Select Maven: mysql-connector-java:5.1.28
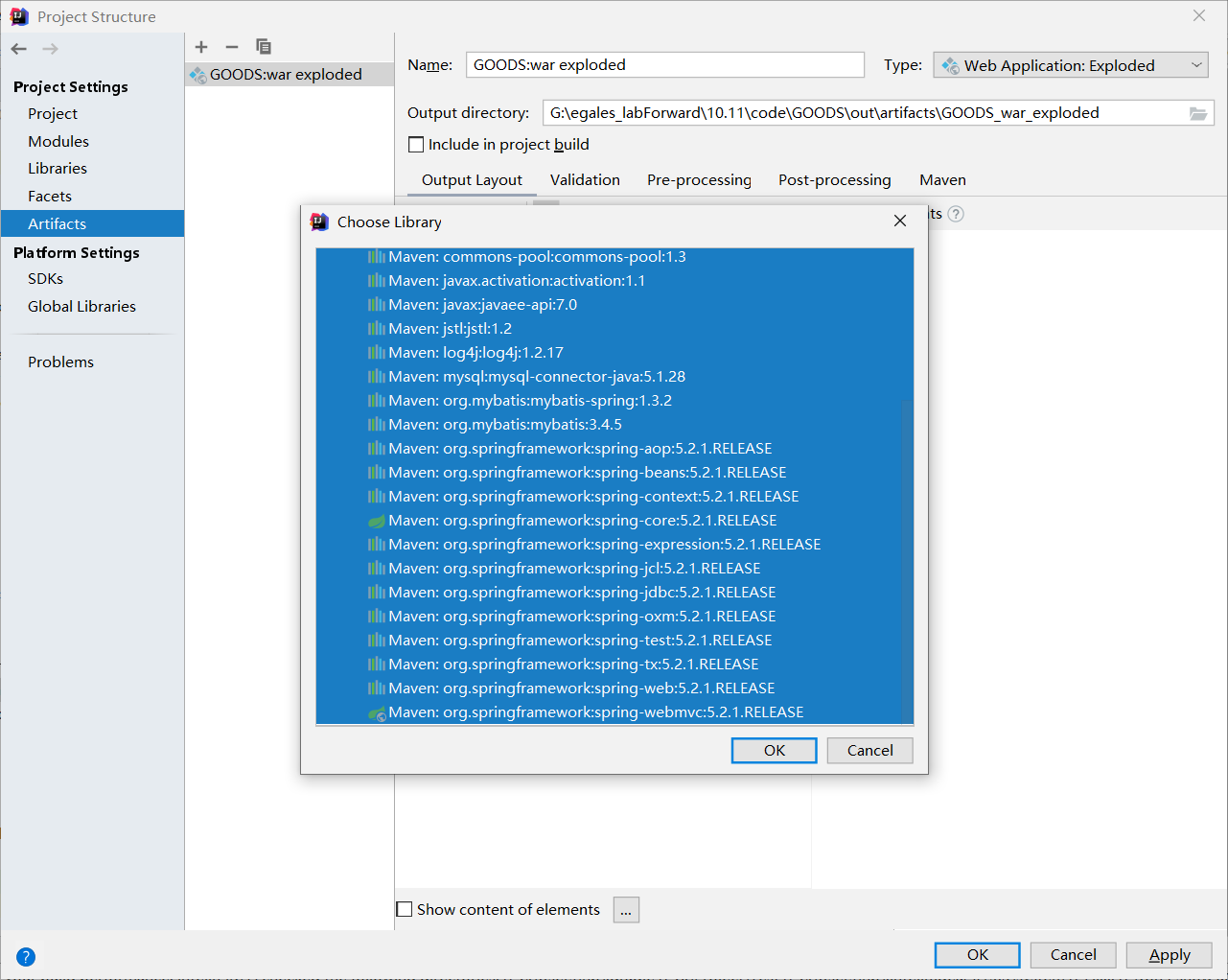The image size is (1228, 980). [x=614, y=377]
